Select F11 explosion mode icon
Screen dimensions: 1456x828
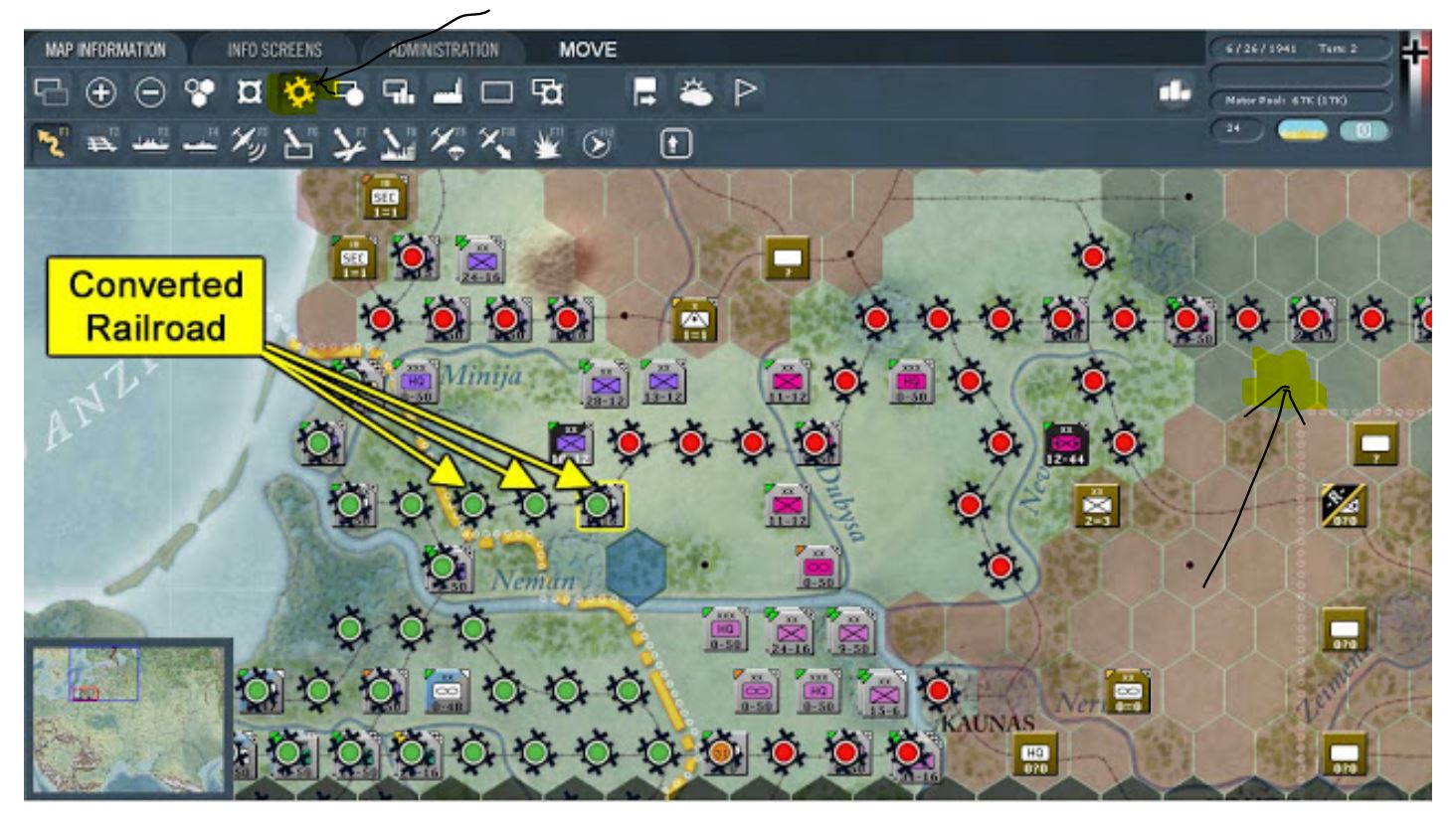(547, 143)
